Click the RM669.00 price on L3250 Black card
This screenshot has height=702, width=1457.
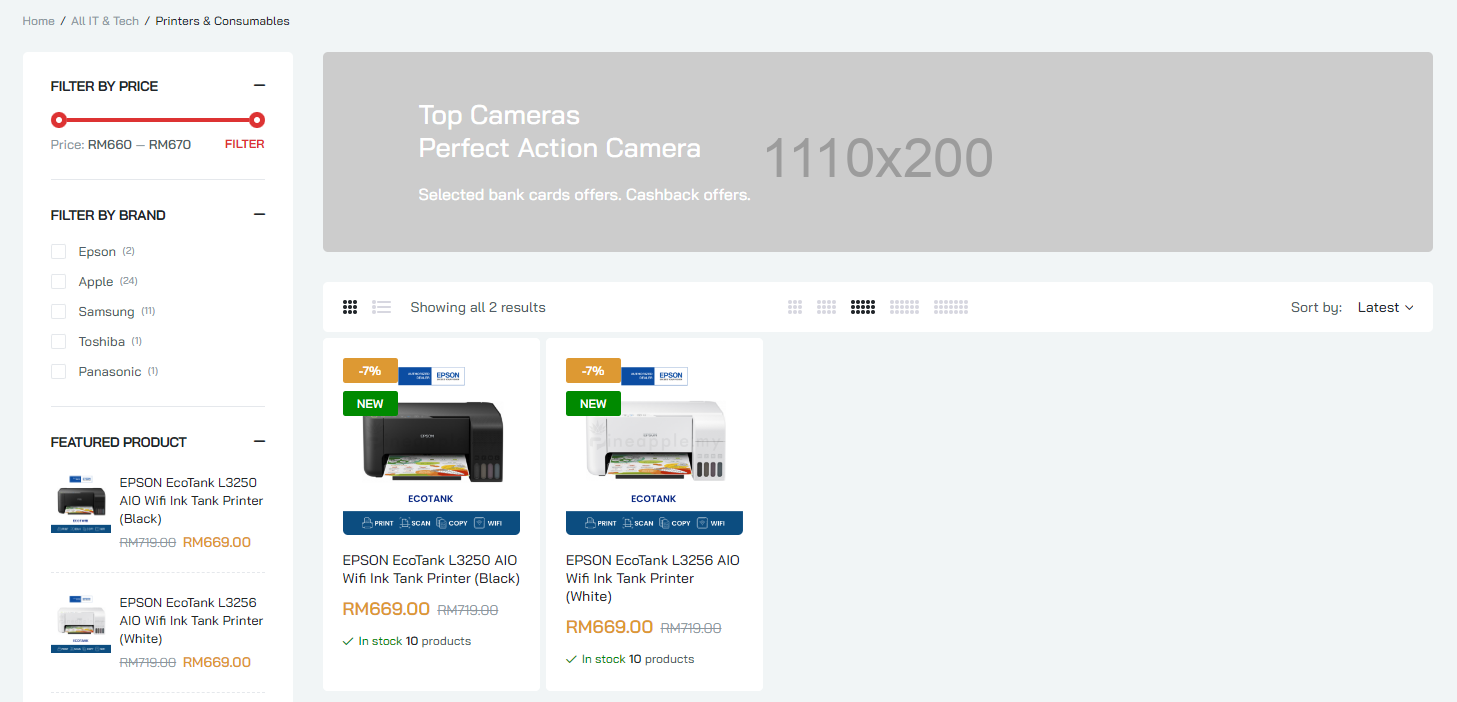(386, 609)
